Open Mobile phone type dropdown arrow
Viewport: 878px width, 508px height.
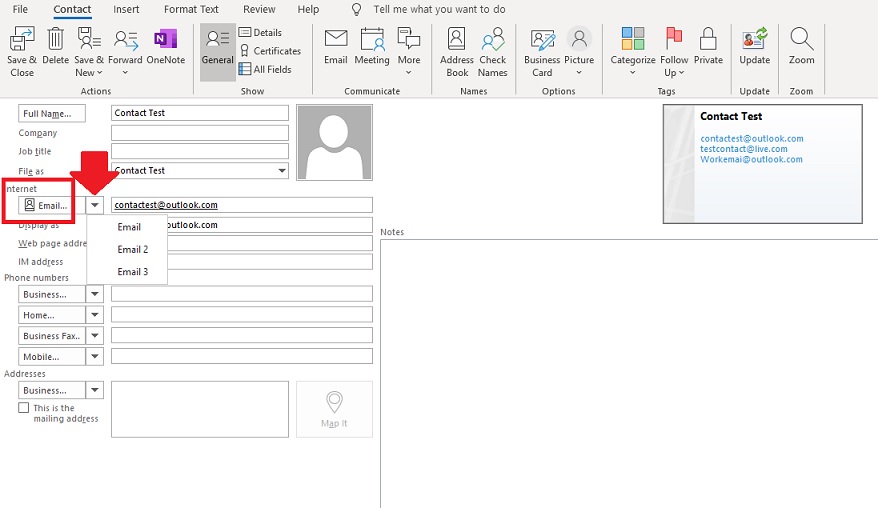(x=95, y=356)
